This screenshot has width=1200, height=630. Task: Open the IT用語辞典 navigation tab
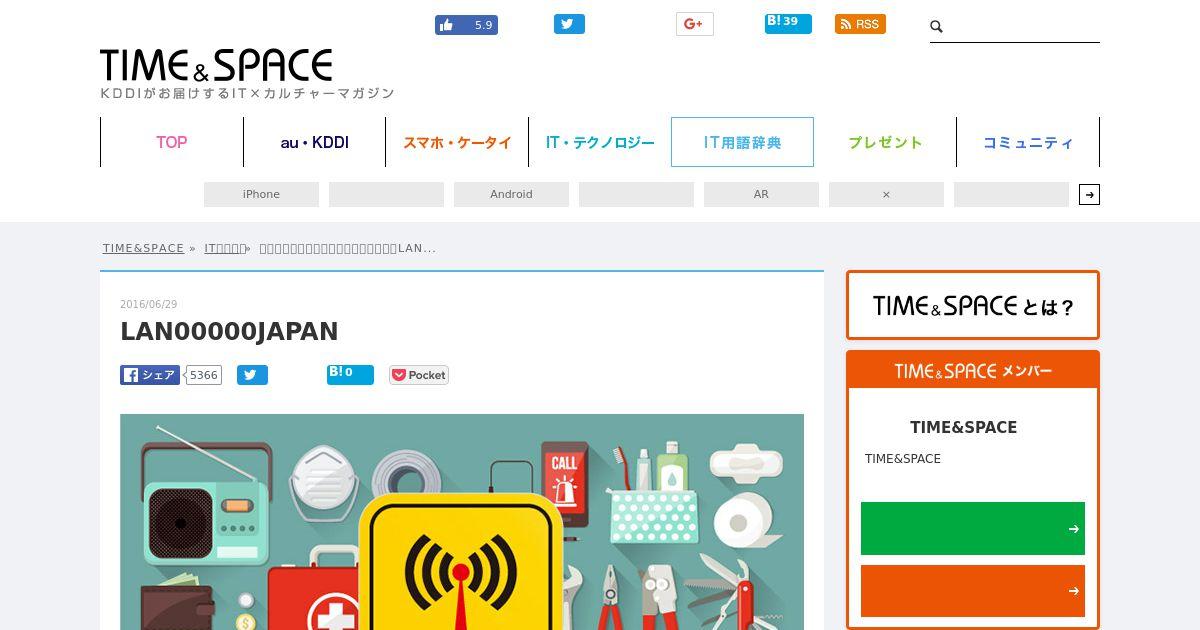[742, 142]
